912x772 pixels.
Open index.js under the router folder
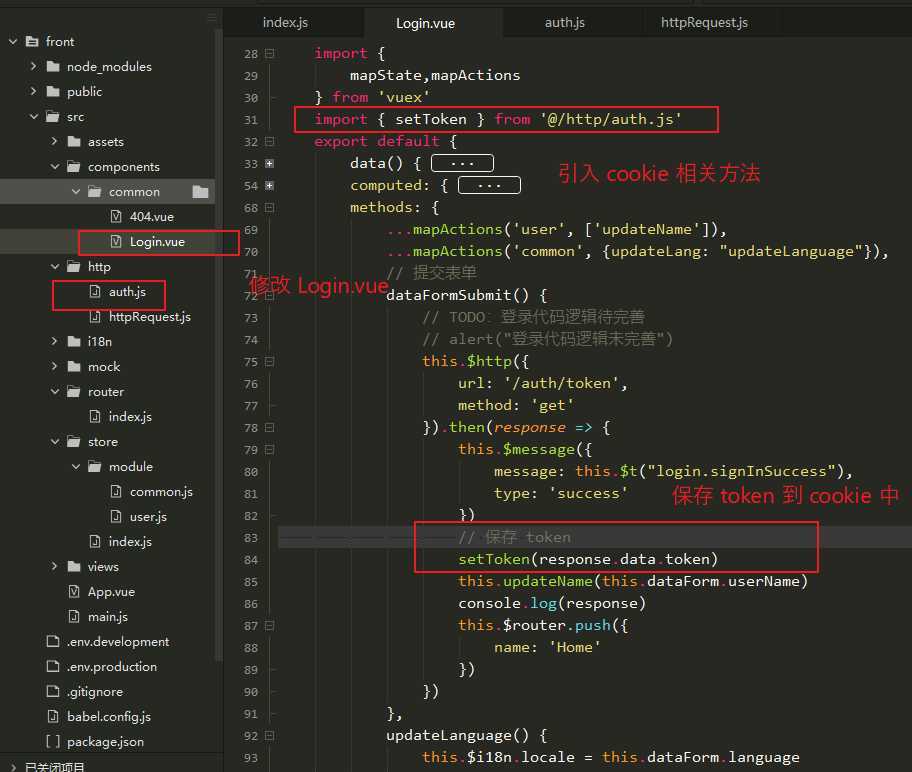pos(130,417)
